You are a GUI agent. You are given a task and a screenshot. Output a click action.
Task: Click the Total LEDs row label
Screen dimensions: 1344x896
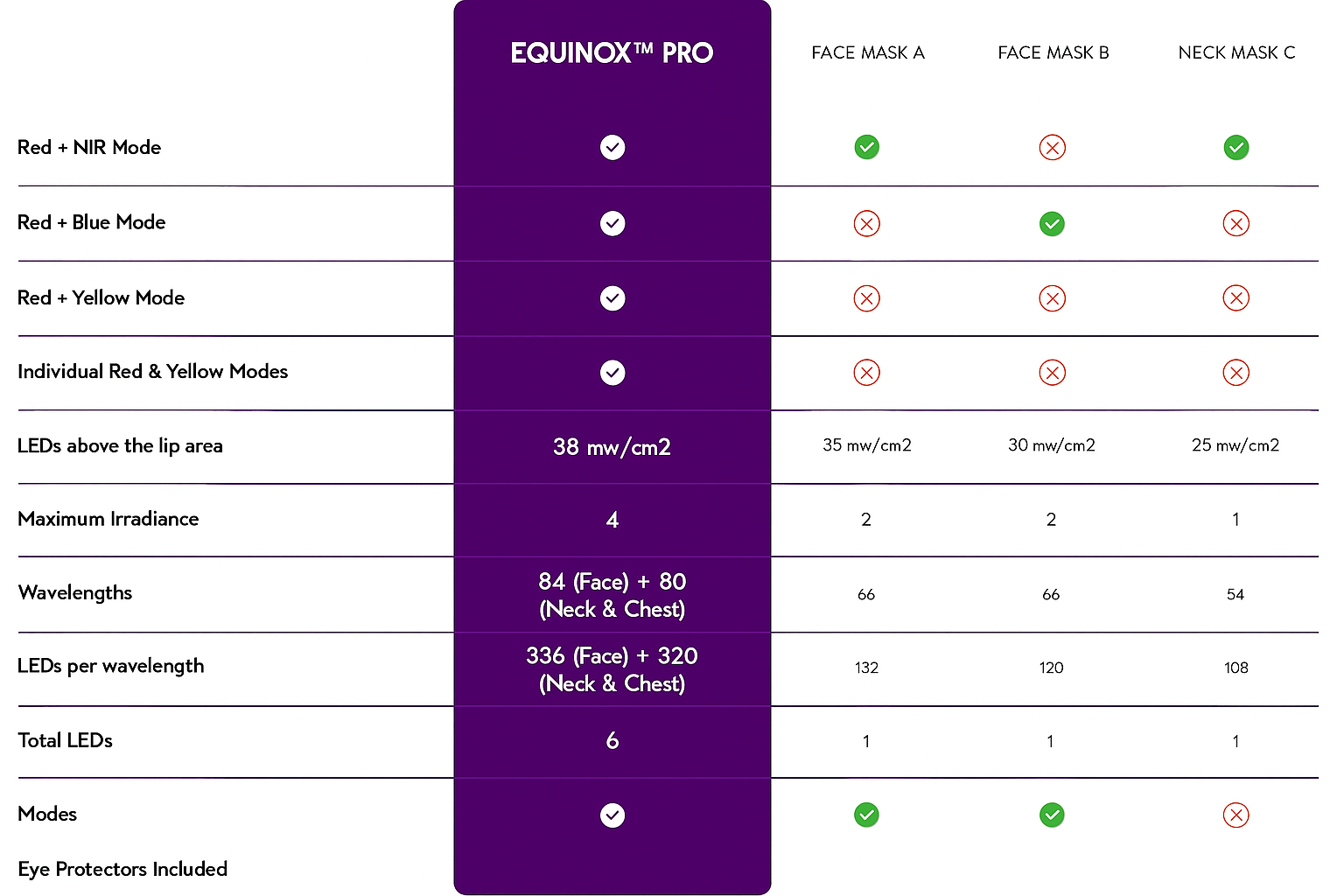[x=66, y=740]
